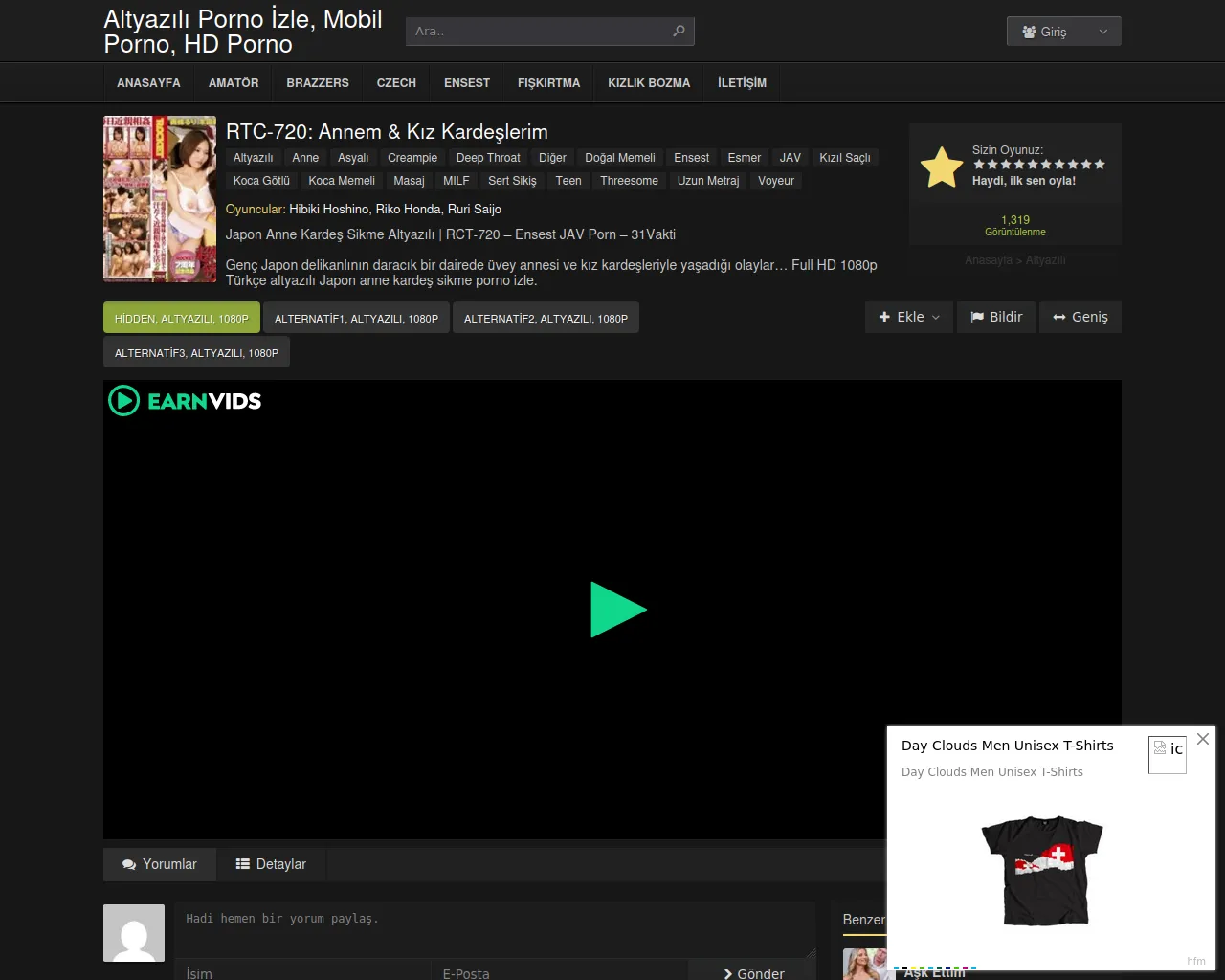The height and width of the screenshot is (980, 1225).
Task: Widen the player with the Geniş button
Action: click(x=1080, y=317)
